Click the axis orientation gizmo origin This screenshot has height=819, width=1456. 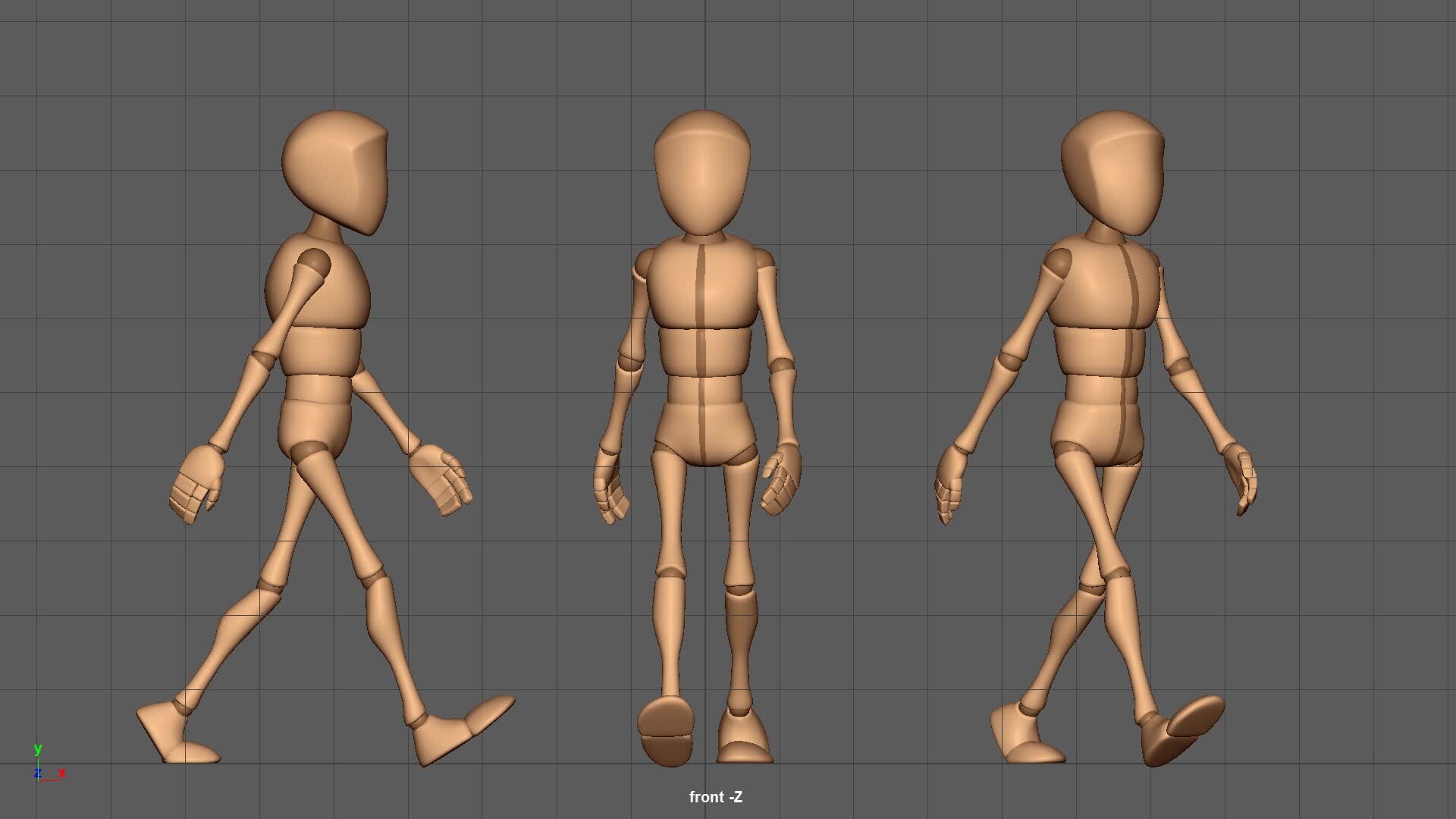click(39, 780)
